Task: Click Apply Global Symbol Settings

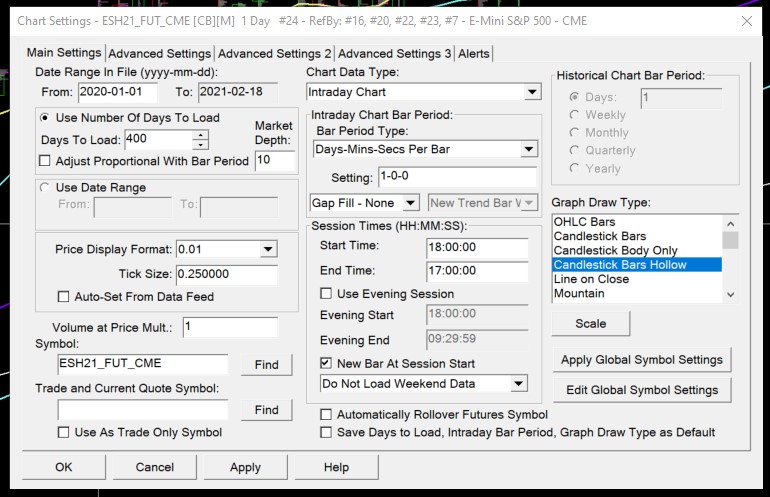Action: click(x=642, y=360)
